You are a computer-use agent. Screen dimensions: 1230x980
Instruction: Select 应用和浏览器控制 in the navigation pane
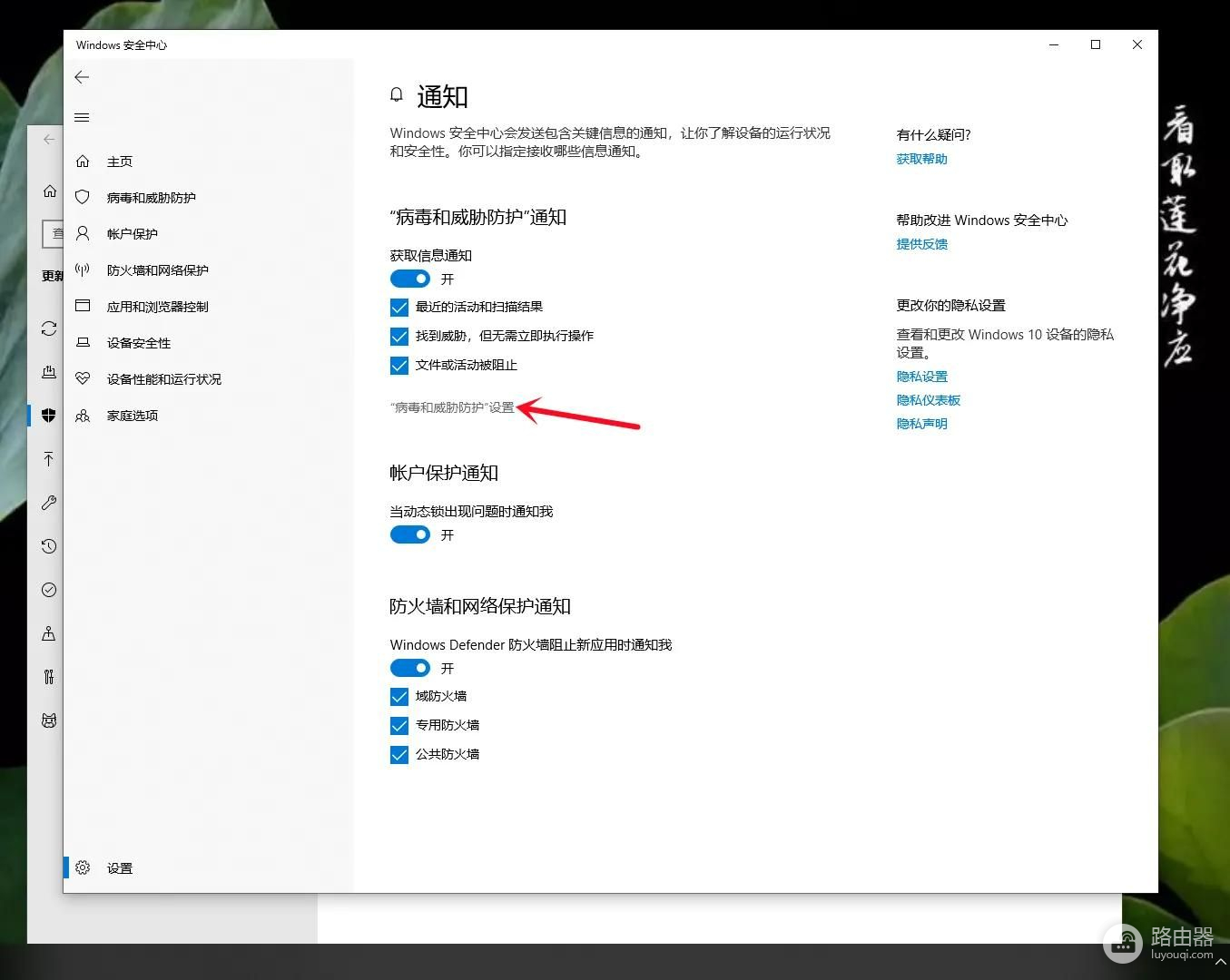point(158,307)
